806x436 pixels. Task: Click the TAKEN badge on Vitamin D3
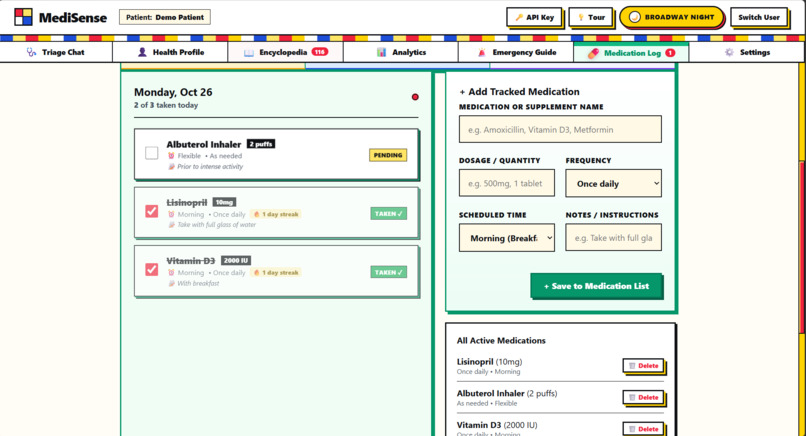pos(389,272)
